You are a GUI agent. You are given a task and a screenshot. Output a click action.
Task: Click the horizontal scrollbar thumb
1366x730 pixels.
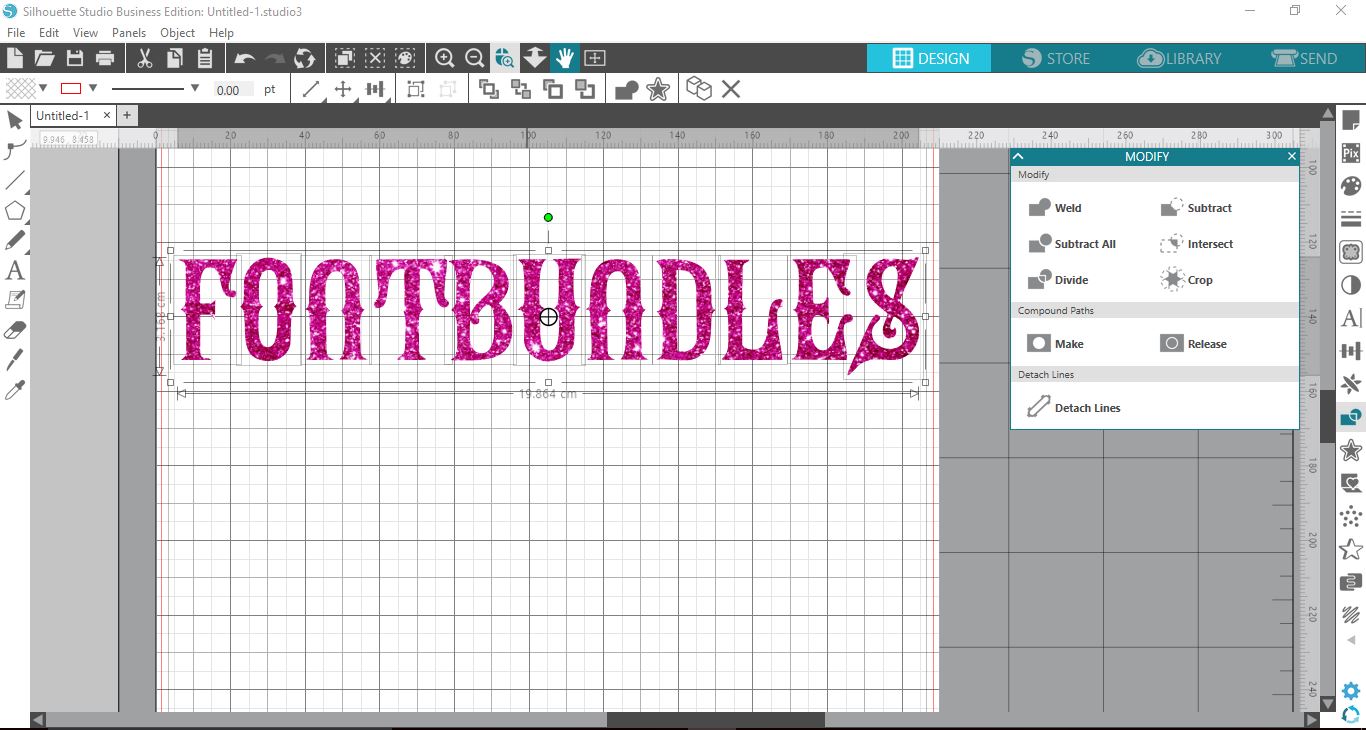tap(716, 720)
